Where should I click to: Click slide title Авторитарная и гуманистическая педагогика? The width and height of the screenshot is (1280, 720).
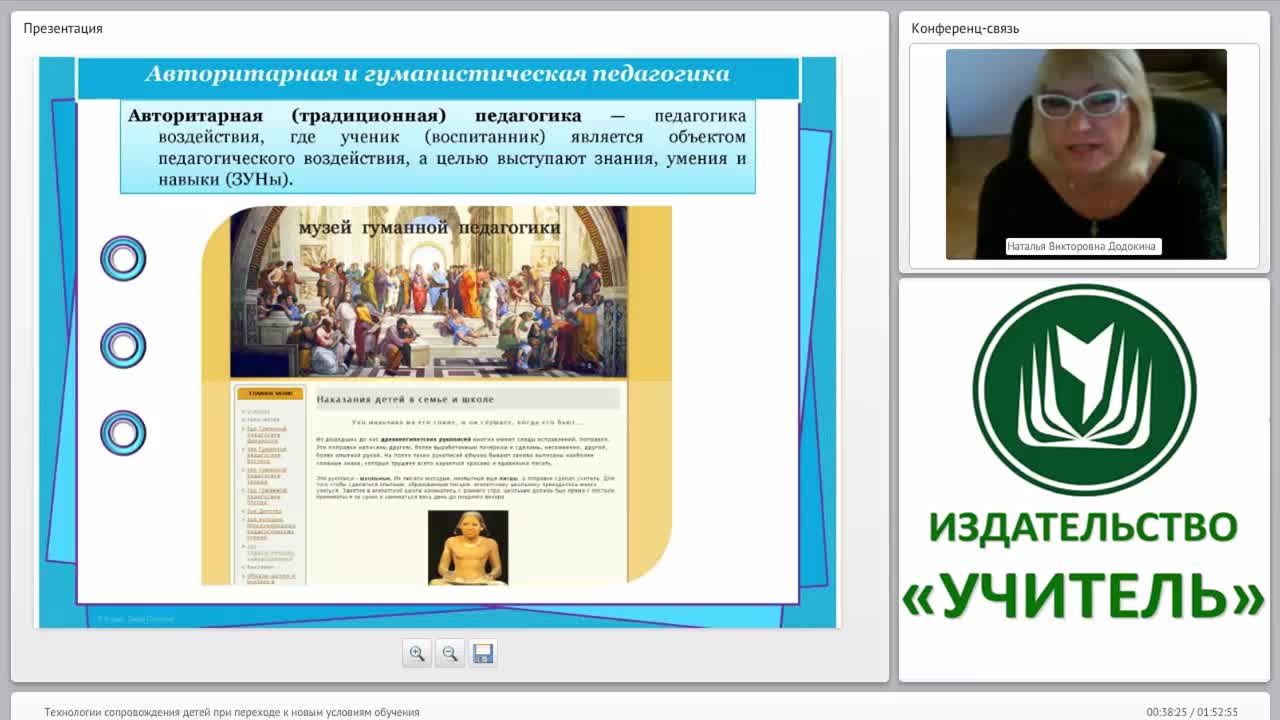pyautogui.click(x=438, y=75)
